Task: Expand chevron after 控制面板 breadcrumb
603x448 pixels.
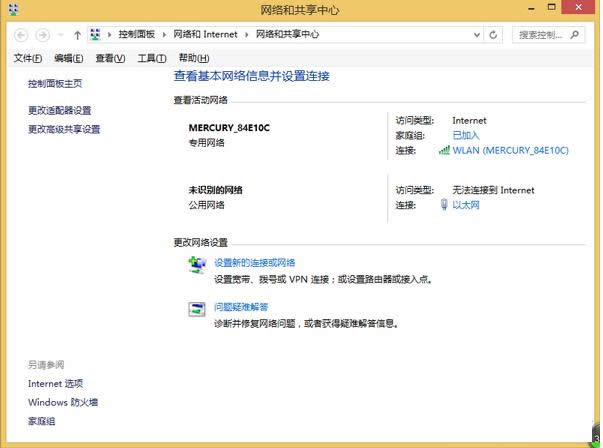Action: 164,35
